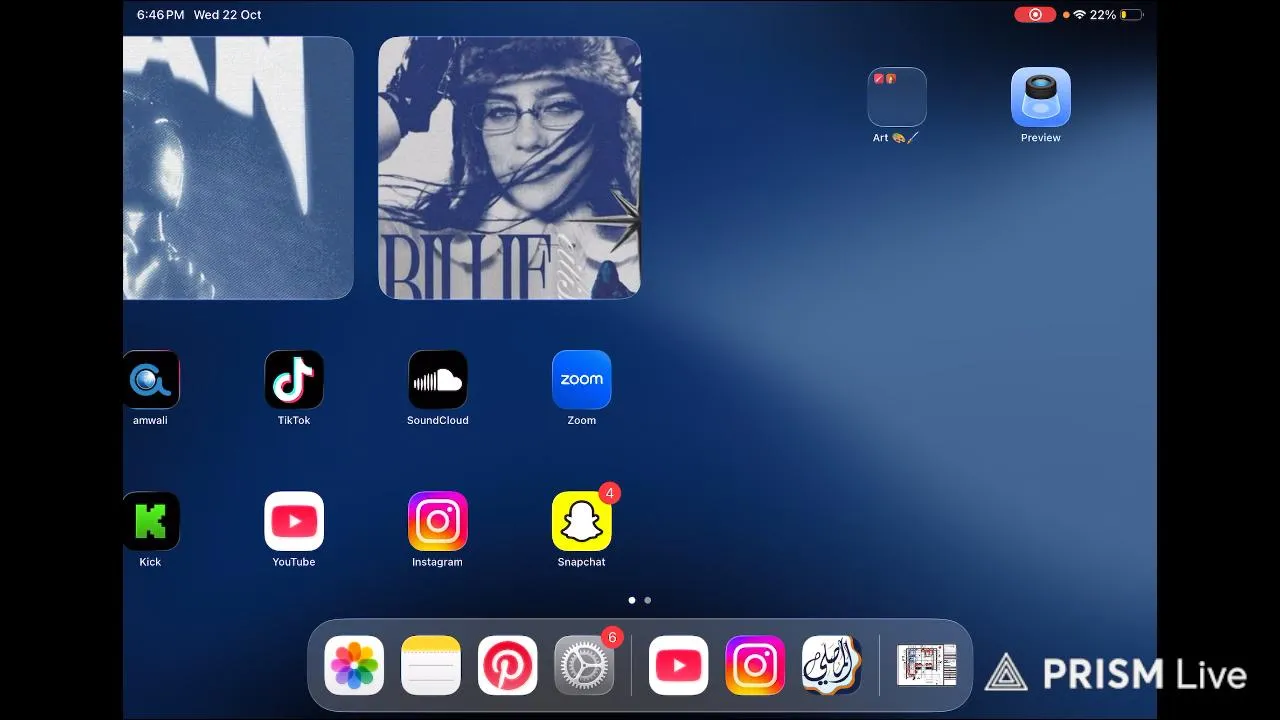Open the amwali app
Viewport: 1280px width, 720px height.
[x=151, y=380]
